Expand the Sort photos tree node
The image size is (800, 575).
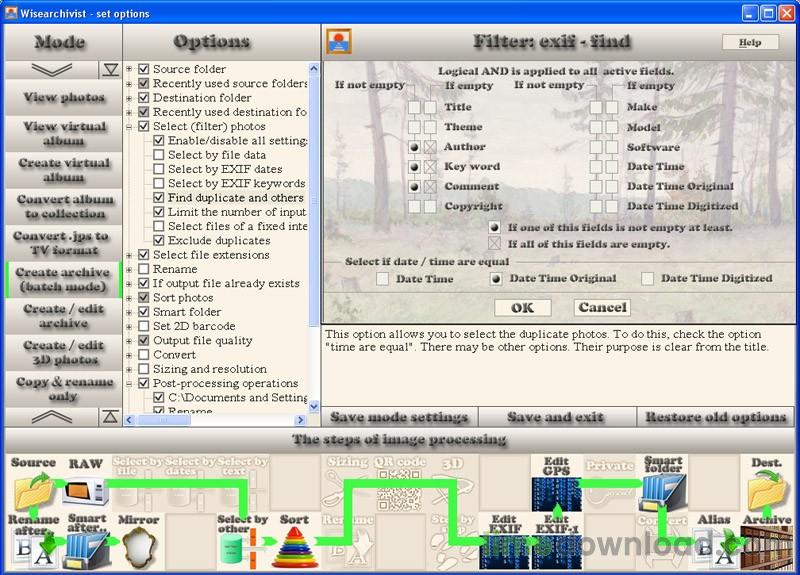(x=129, y=297)
